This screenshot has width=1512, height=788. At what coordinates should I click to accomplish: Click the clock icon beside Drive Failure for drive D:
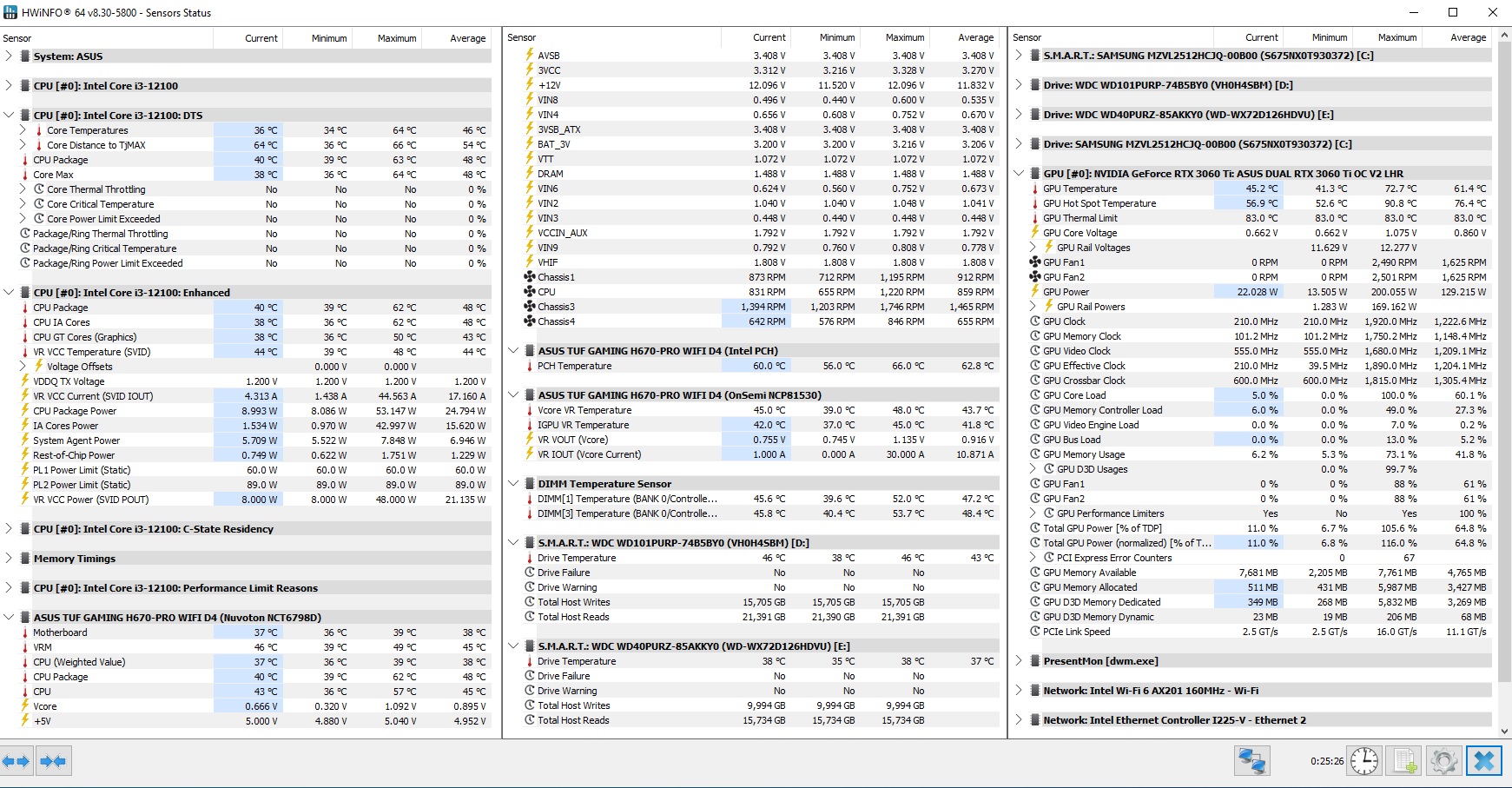[530, 573]
